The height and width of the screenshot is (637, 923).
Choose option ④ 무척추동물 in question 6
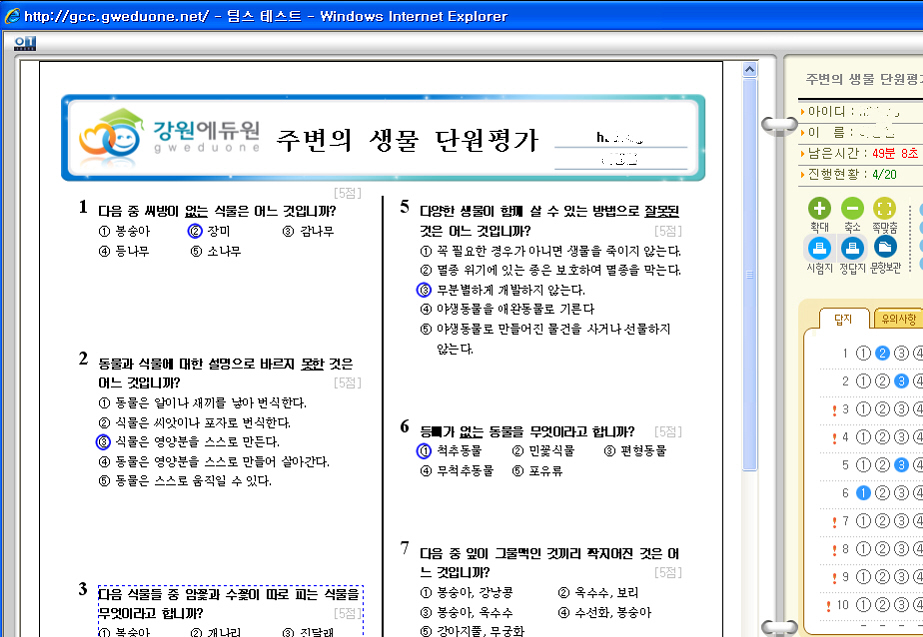(x=457, y=471)
